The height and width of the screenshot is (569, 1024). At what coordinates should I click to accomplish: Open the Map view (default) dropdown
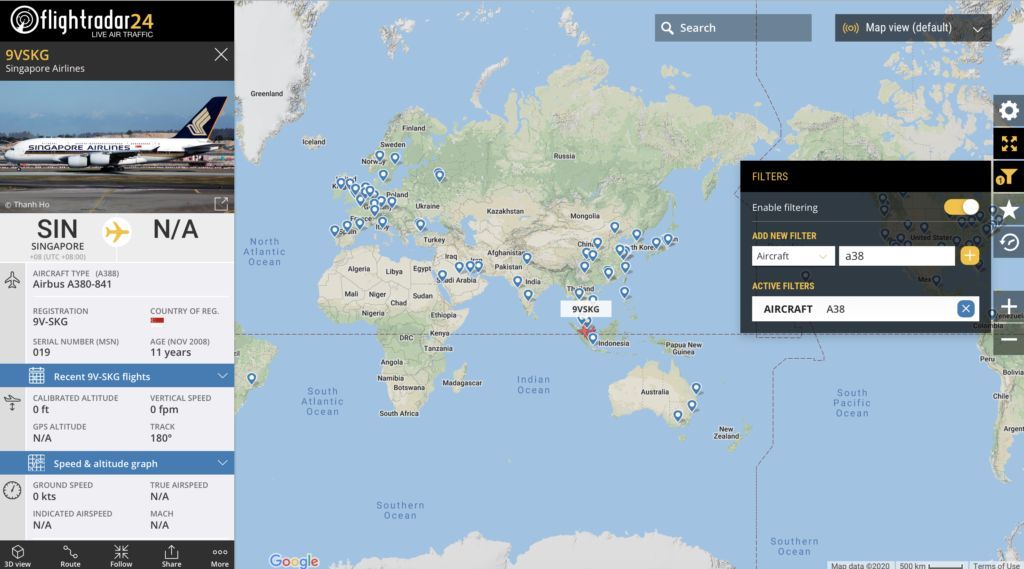(x=912, y=28)
